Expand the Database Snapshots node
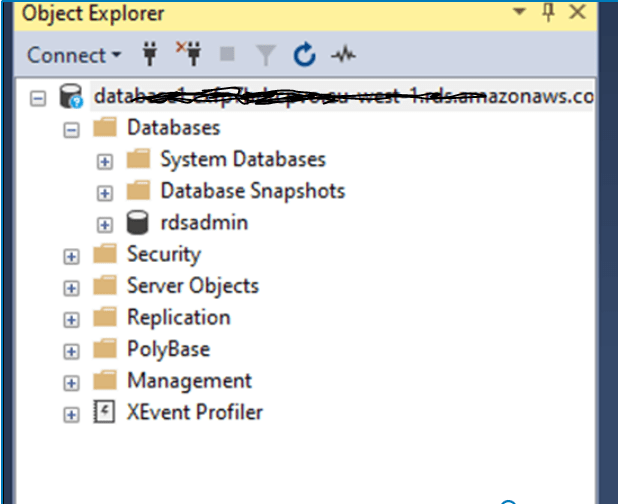Viewport: 618px width, 504px height. pos(104,192)
